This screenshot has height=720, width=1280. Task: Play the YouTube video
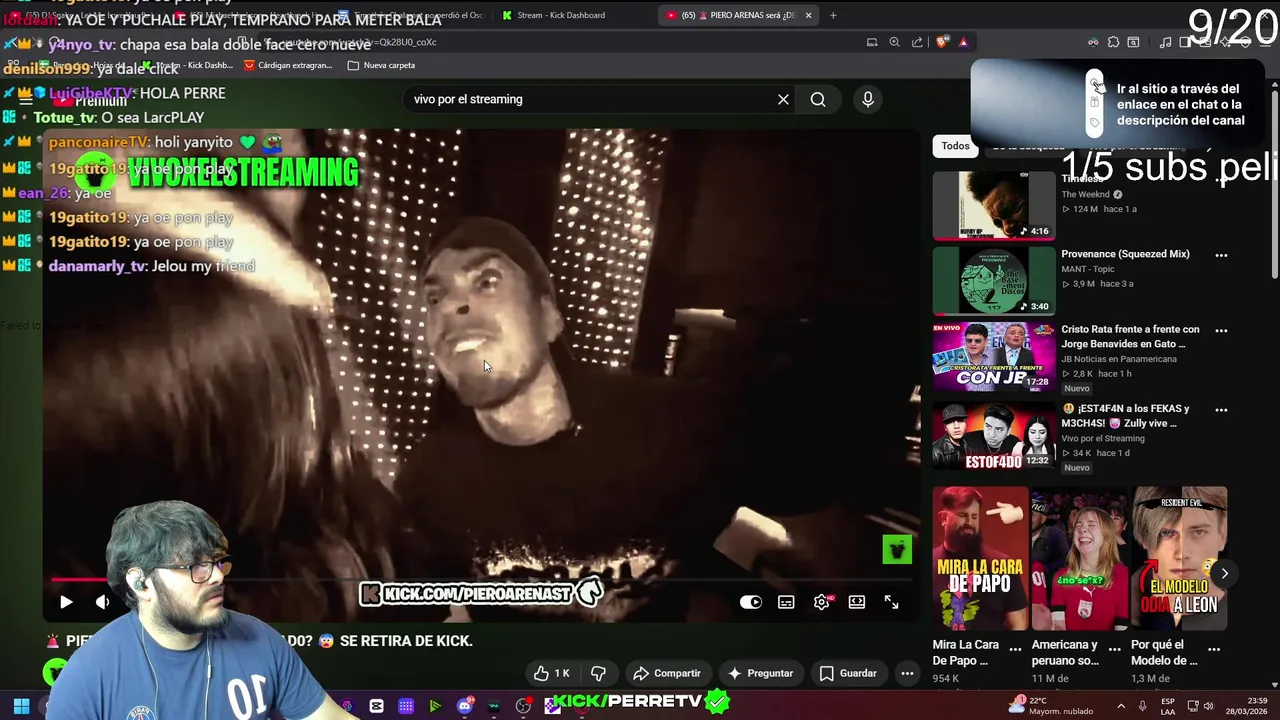click(66, 602)
